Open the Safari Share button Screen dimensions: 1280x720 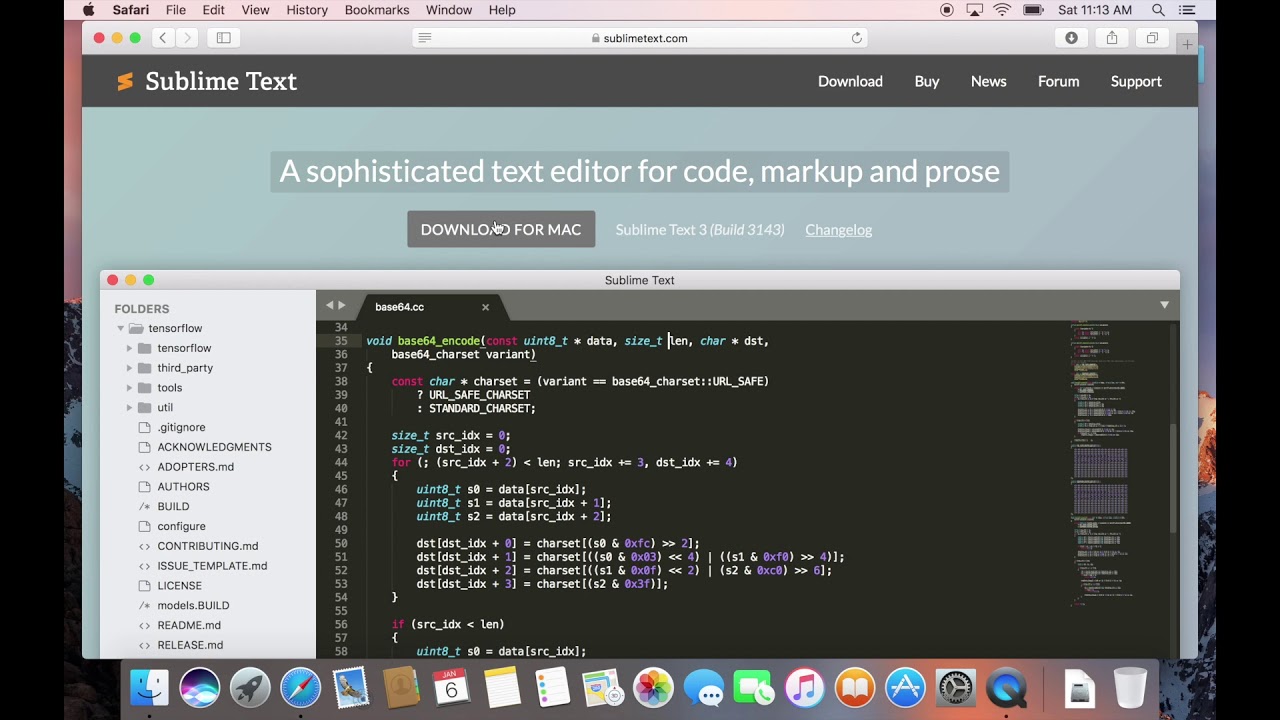click(1112, 38)
